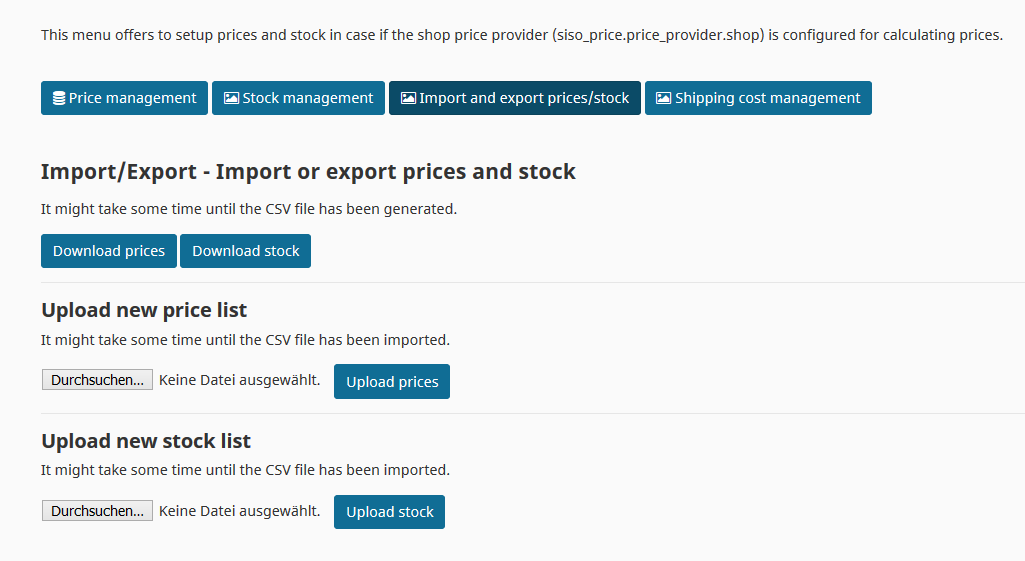Viewport: 1025px width, 561px height.
Task: Click the siso_price.price_provider.shop text
Action: pos(658,35)
